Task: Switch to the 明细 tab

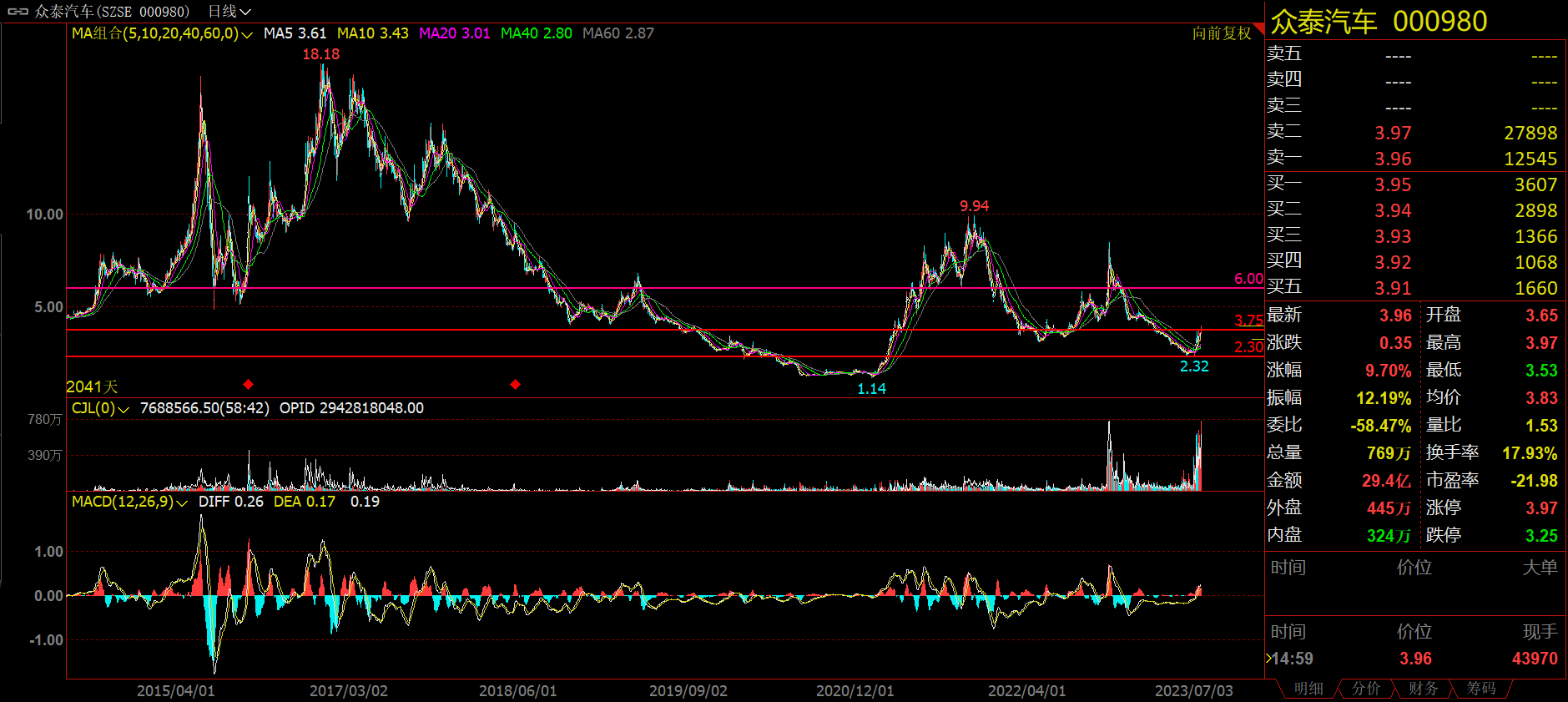Action: [x=1308, y=689]
